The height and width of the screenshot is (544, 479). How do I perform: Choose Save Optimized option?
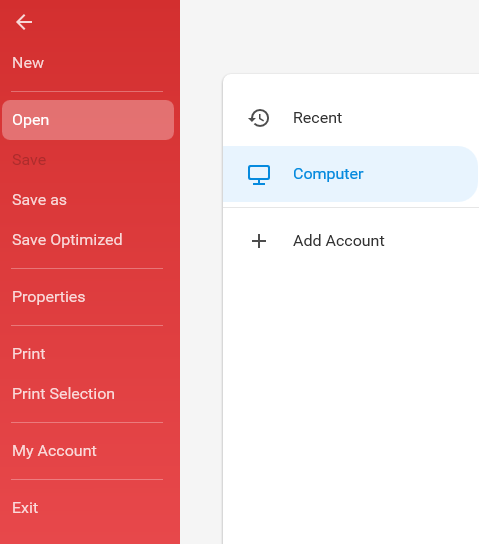point(67,240)
